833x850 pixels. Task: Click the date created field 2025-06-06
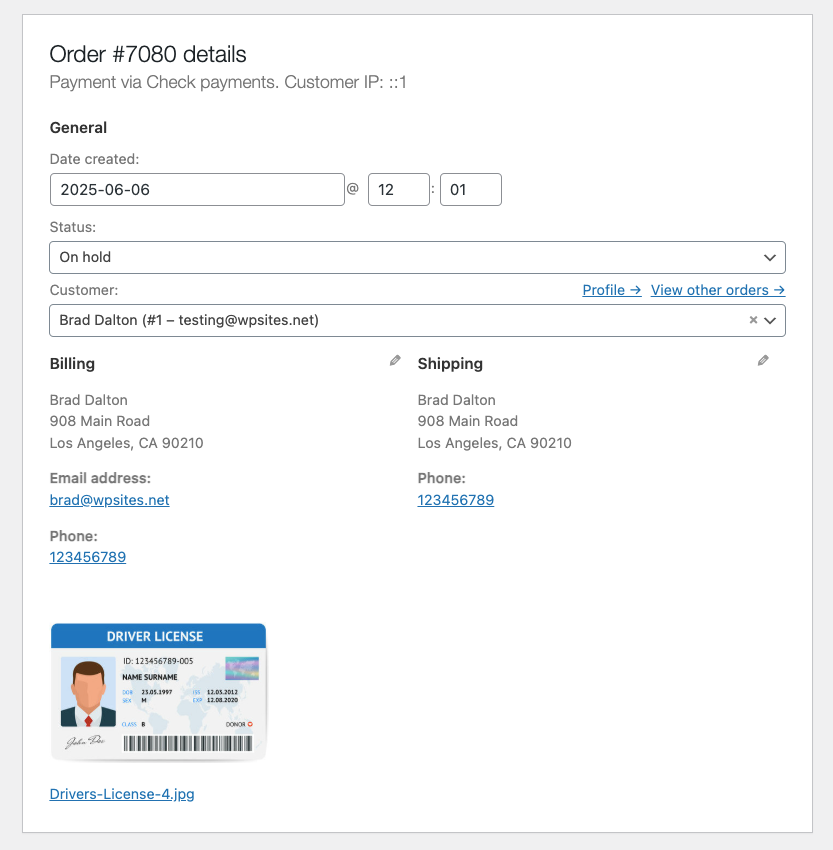point(197,190)
